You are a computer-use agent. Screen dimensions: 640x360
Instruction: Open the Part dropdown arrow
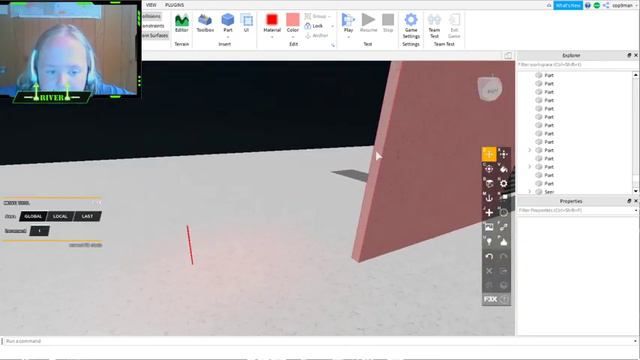pyautogui.click(x=228, y=37)
